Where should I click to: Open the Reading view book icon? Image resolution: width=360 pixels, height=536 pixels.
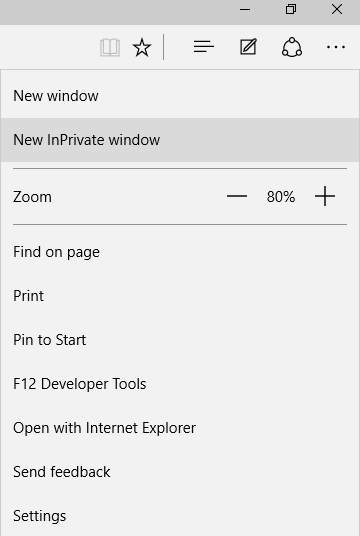click(110, 47)
